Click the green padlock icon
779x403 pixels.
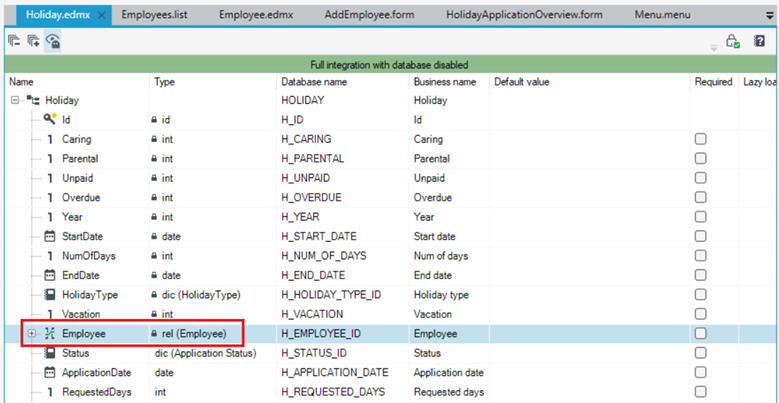click(x=733, y=41)
